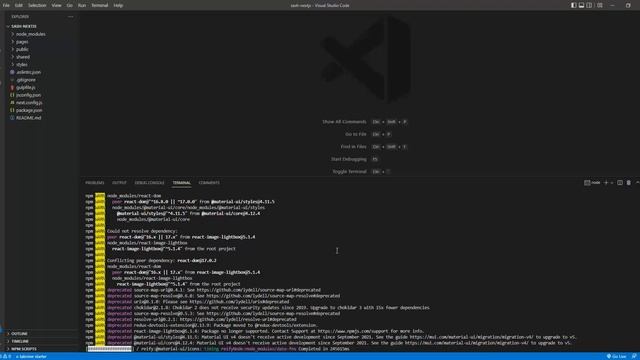Switch to the Output panel tab
Viewport: 640px width, 360px height.
pos(119,183)
